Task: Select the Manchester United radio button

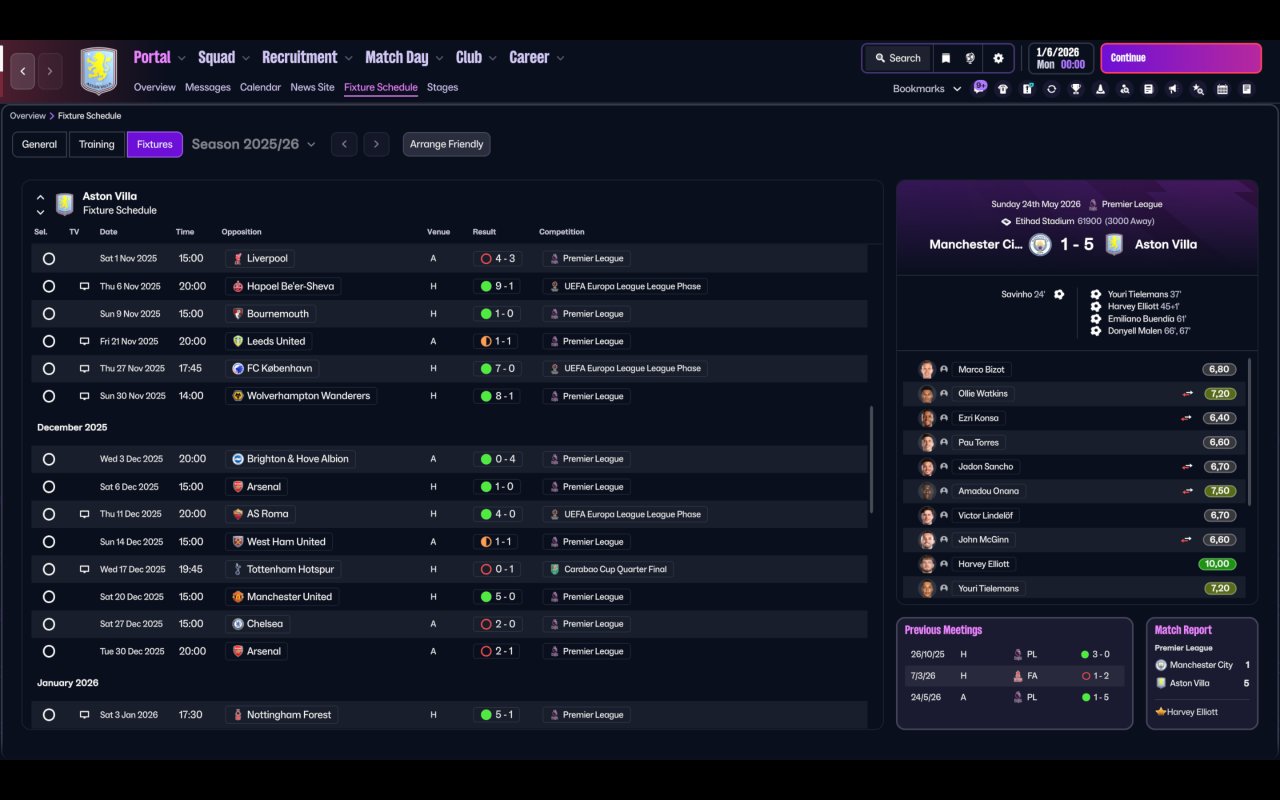Action: pos(49,597)
